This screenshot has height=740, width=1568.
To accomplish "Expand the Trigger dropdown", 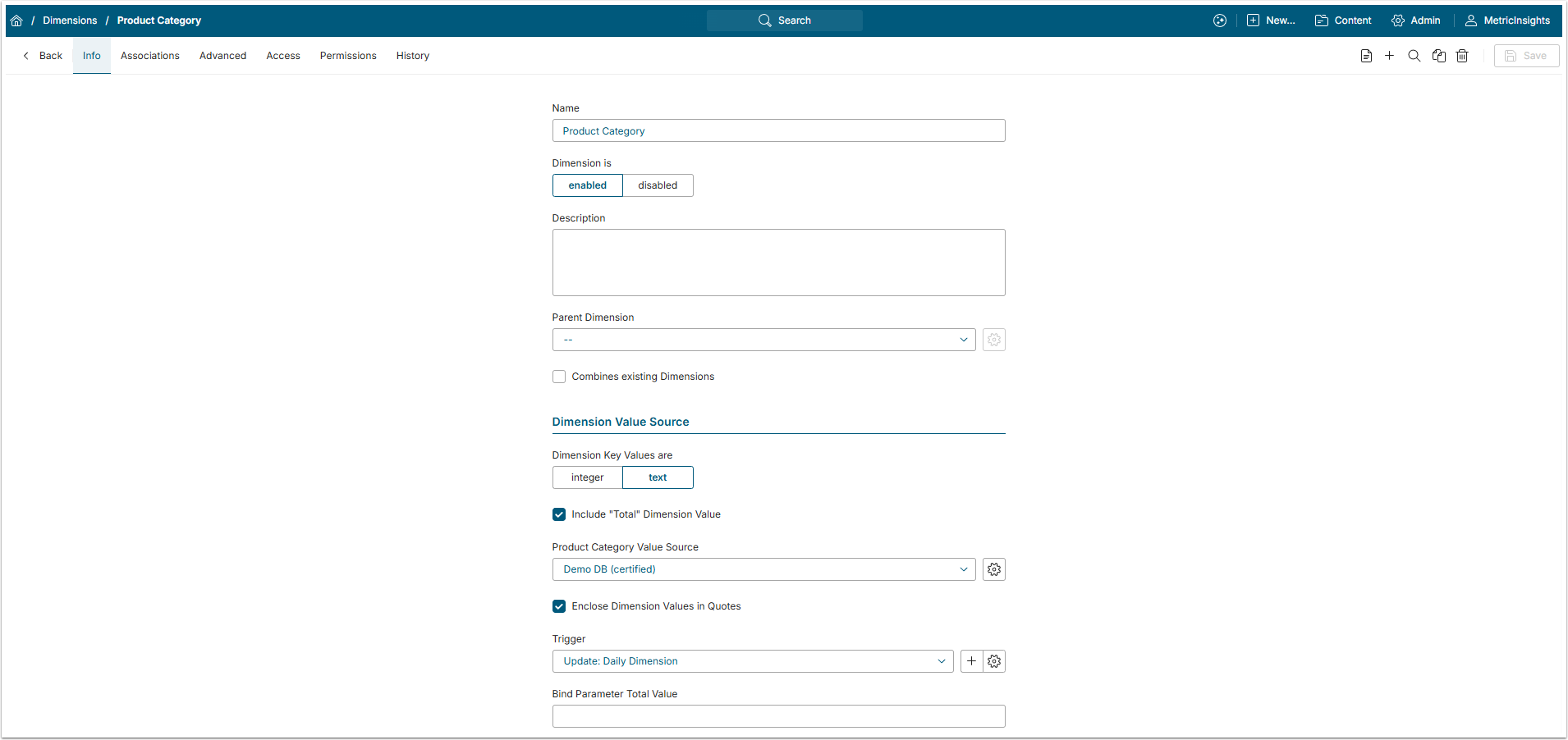I will coord(752,661).
